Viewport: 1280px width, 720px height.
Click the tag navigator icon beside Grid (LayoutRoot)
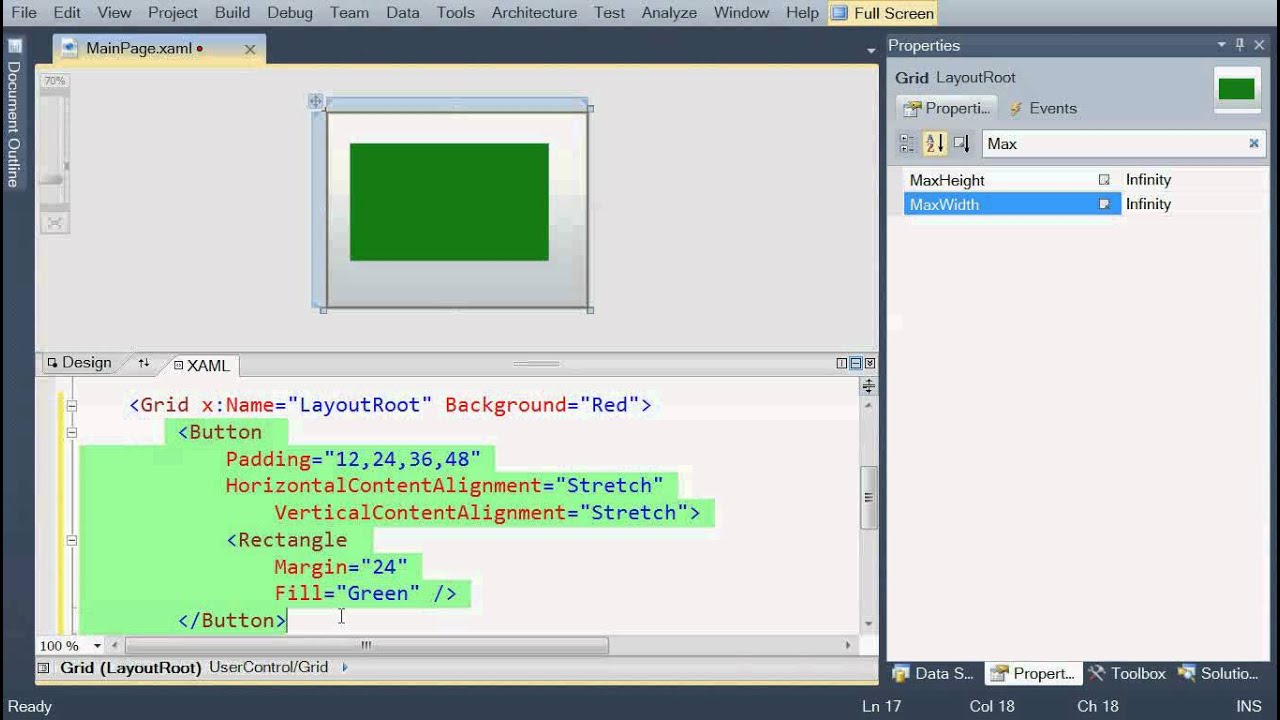point(43,668)
